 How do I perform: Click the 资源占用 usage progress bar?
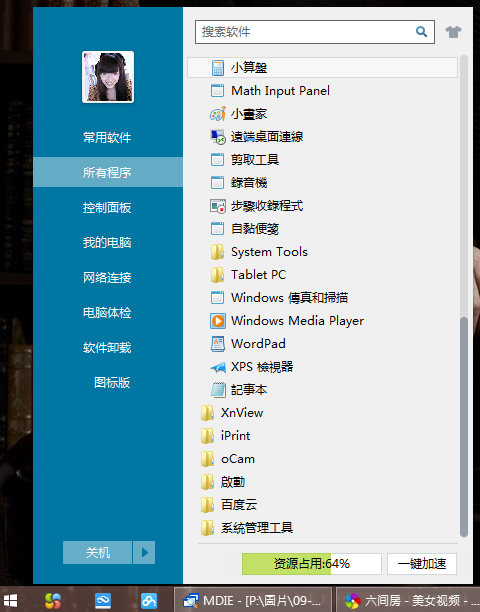(311, 564)
